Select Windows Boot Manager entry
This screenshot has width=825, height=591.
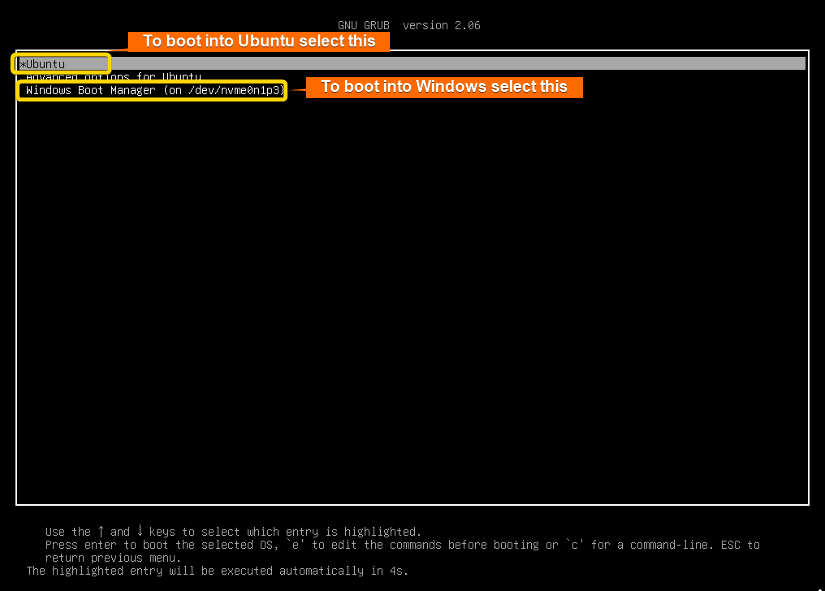pyautogui.click(x=155, y=90)
